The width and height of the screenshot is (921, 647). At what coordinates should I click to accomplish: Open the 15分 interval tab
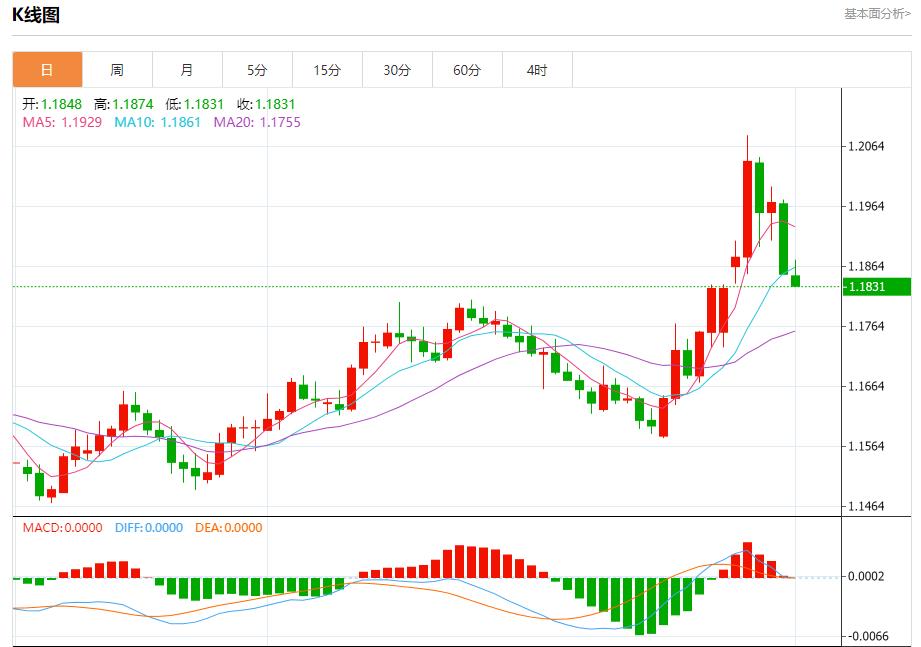(327, 70)
